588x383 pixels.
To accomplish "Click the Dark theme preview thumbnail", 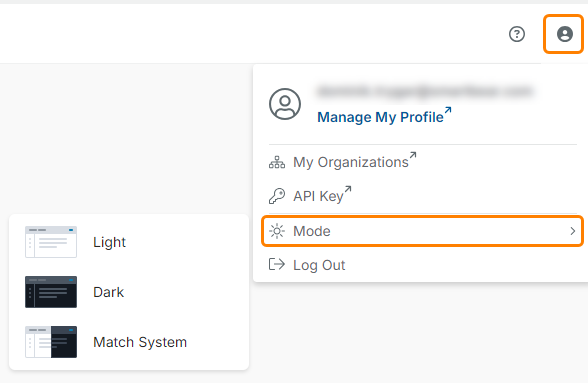I will (51, 292).
